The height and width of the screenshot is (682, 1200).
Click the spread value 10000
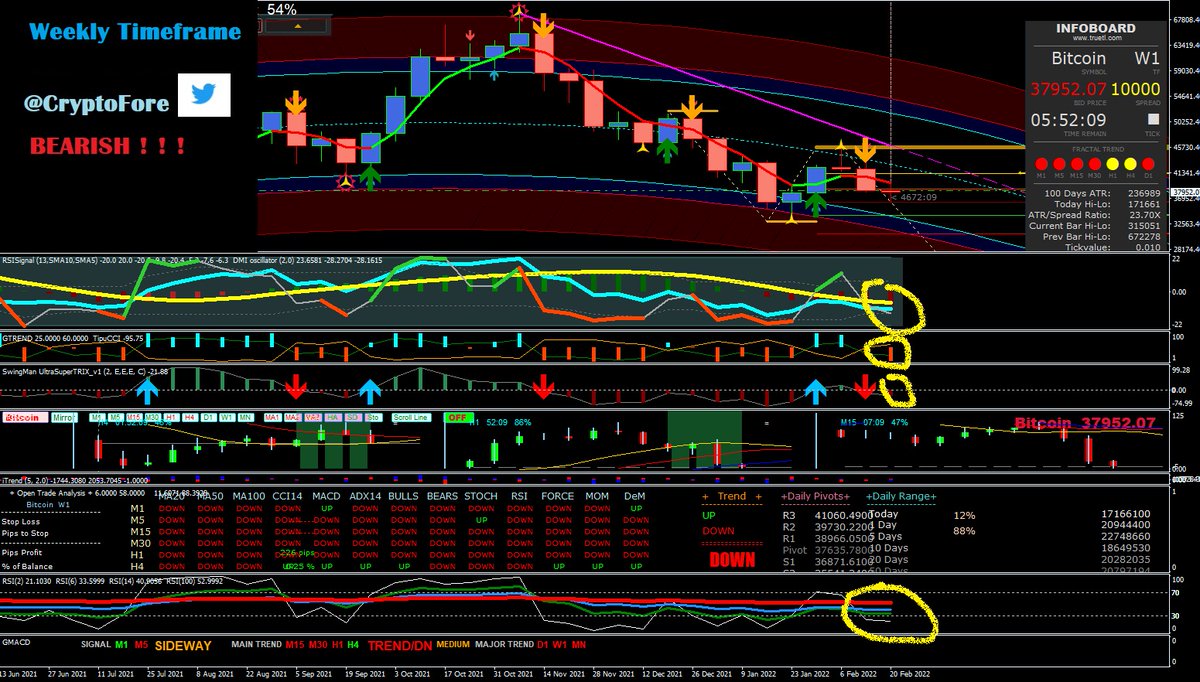(x=1135, y=89)
